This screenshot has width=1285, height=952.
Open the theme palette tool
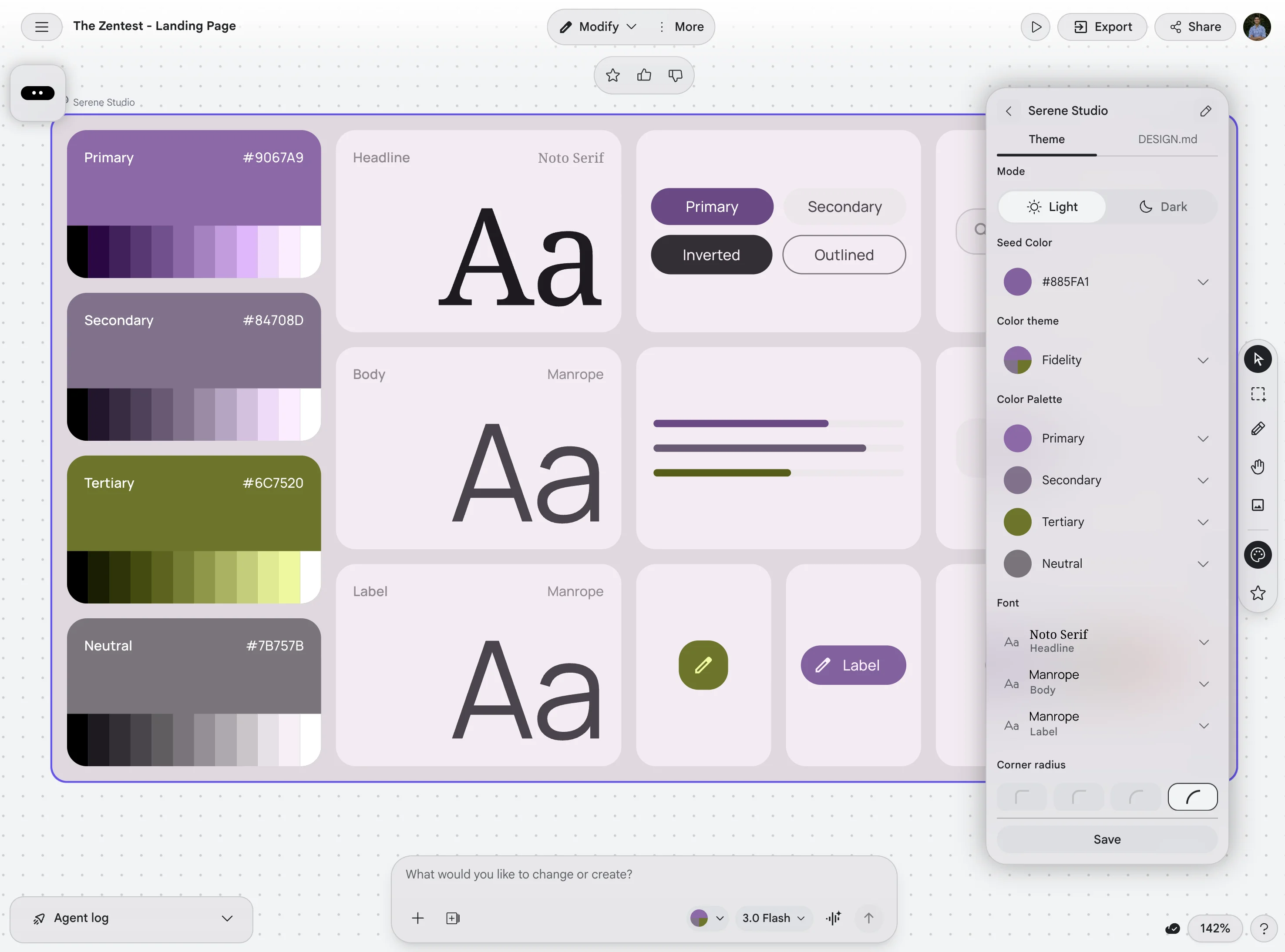(1257, 555)
